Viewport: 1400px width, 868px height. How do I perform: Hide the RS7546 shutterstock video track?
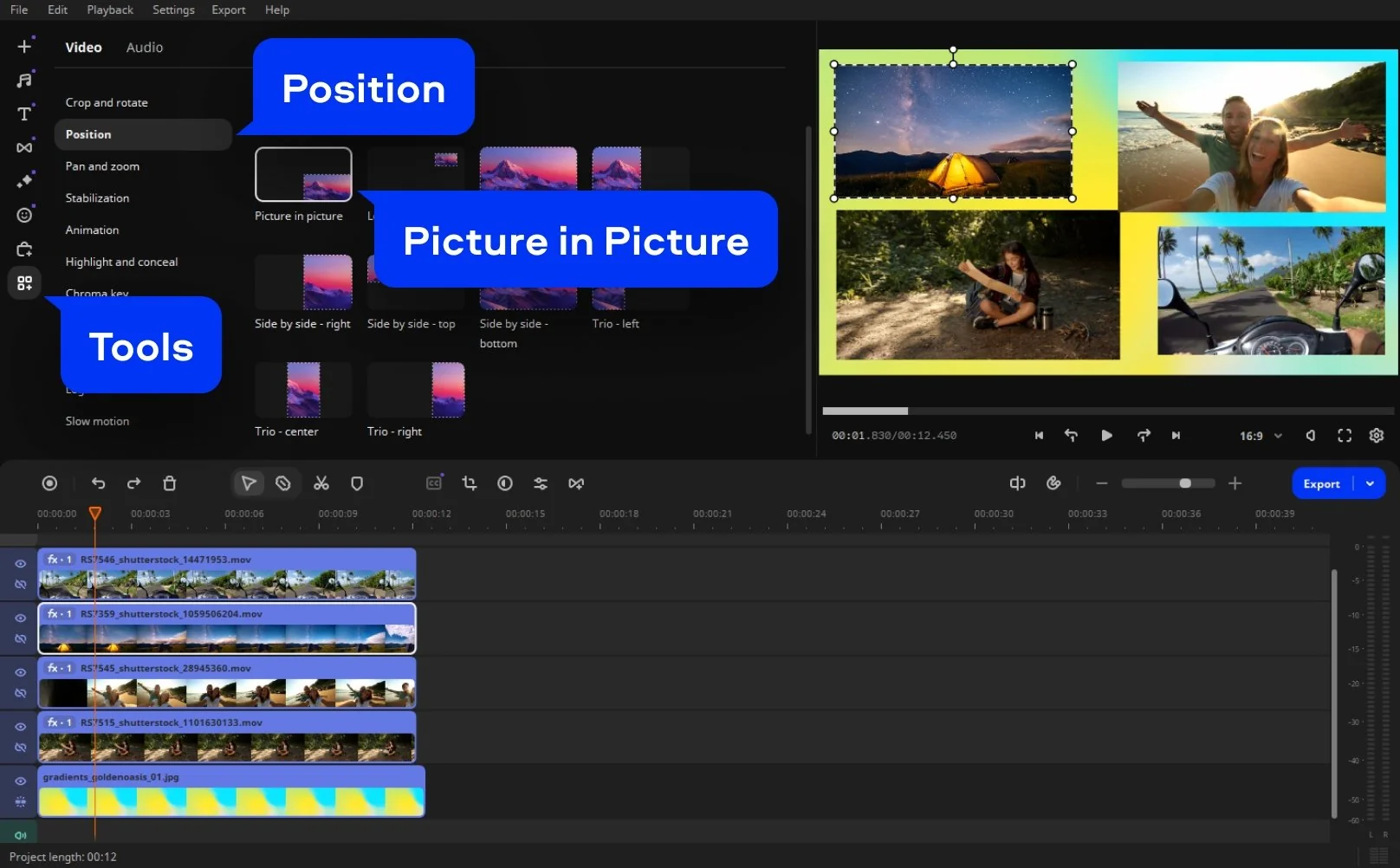coord(20,564)
